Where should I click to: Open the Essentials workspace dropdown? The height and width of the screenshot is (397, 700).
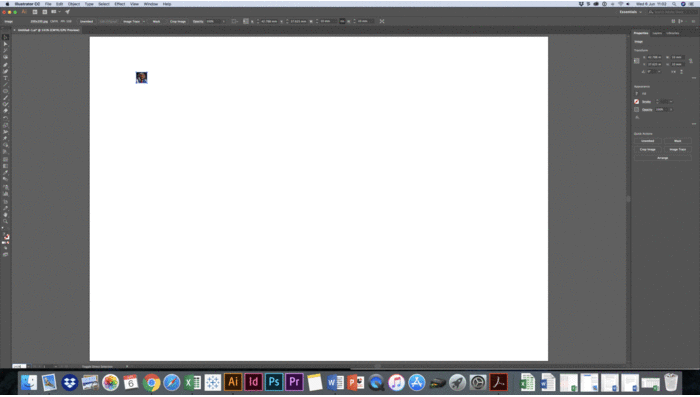pos(630,12)
